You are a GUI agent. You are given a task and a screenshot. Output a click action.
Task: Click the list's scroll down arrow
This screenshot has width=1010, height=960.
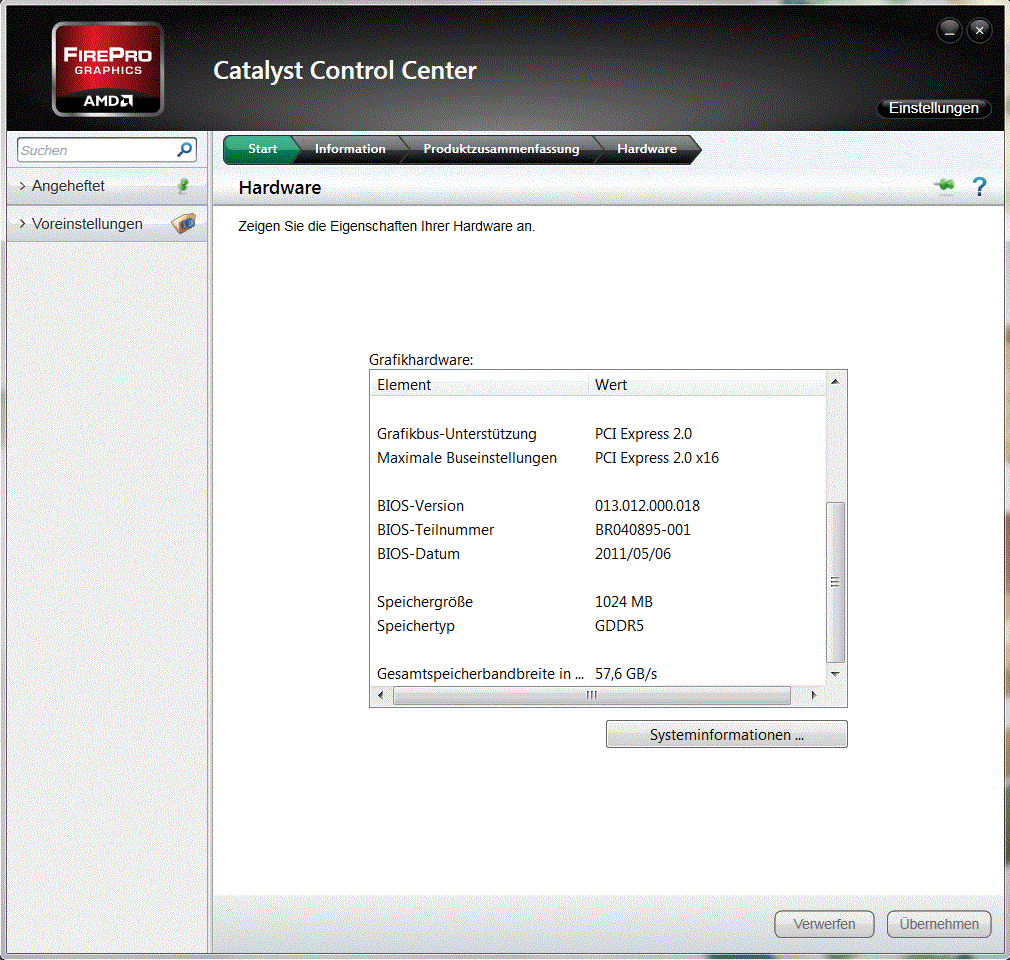[835, 674]
